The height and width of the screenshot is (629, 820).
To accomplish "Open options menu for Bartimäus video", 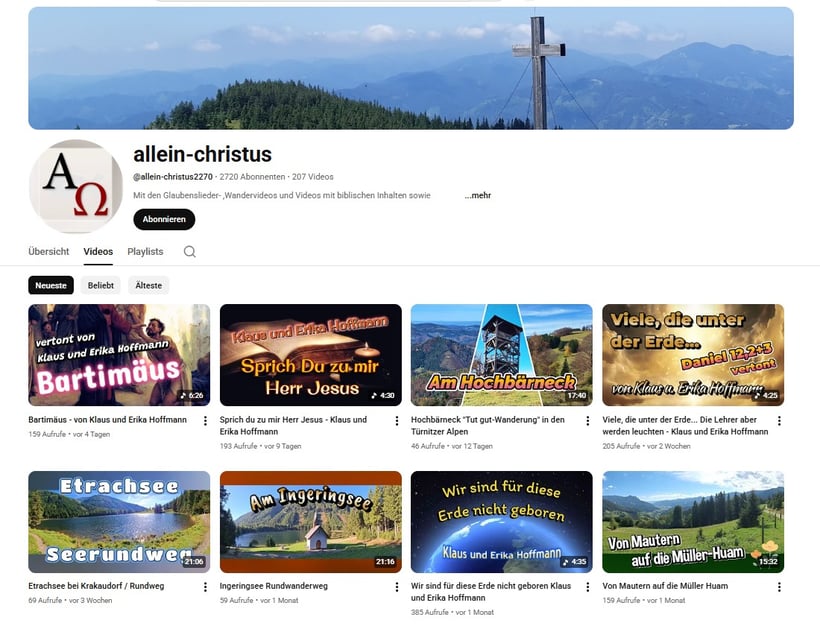I will (x=205, y=420).
